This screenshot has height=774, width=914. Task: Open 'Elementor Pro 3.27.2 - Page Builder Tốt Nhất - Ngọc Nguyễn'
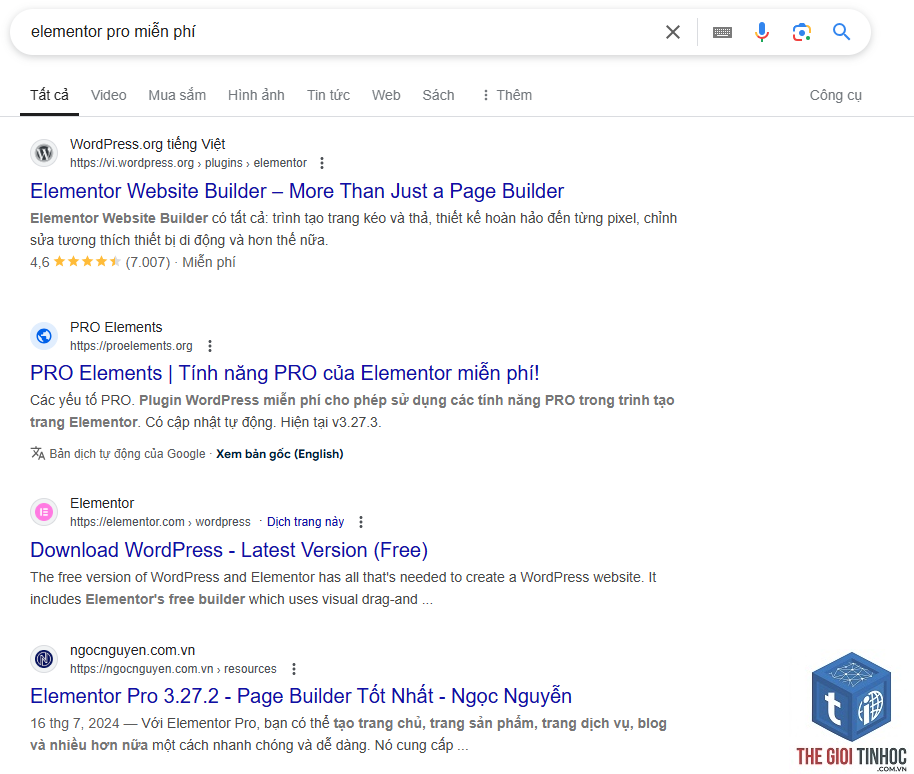tap(301, 696)
